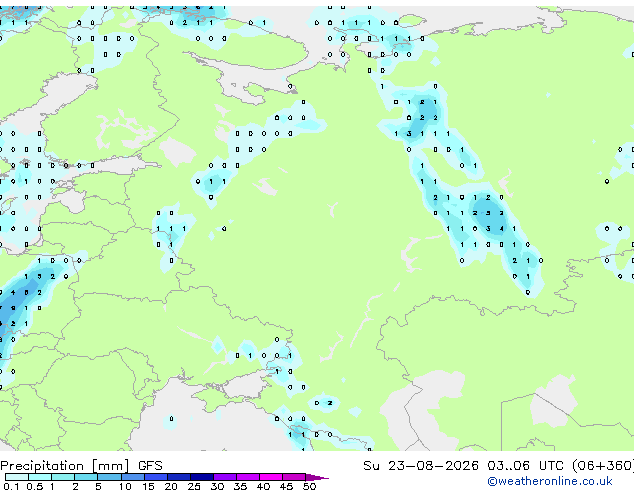
Task: Click the legend label '40'
Action: [263, 486]
